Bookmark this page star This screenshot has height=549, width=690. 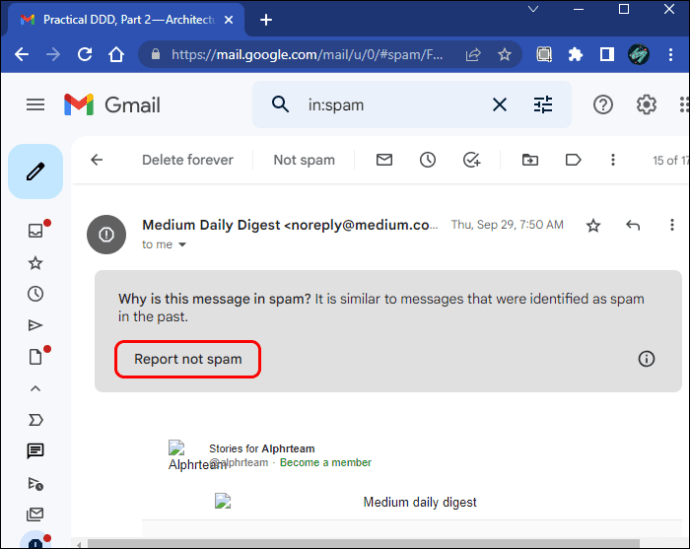pos(504,55)
